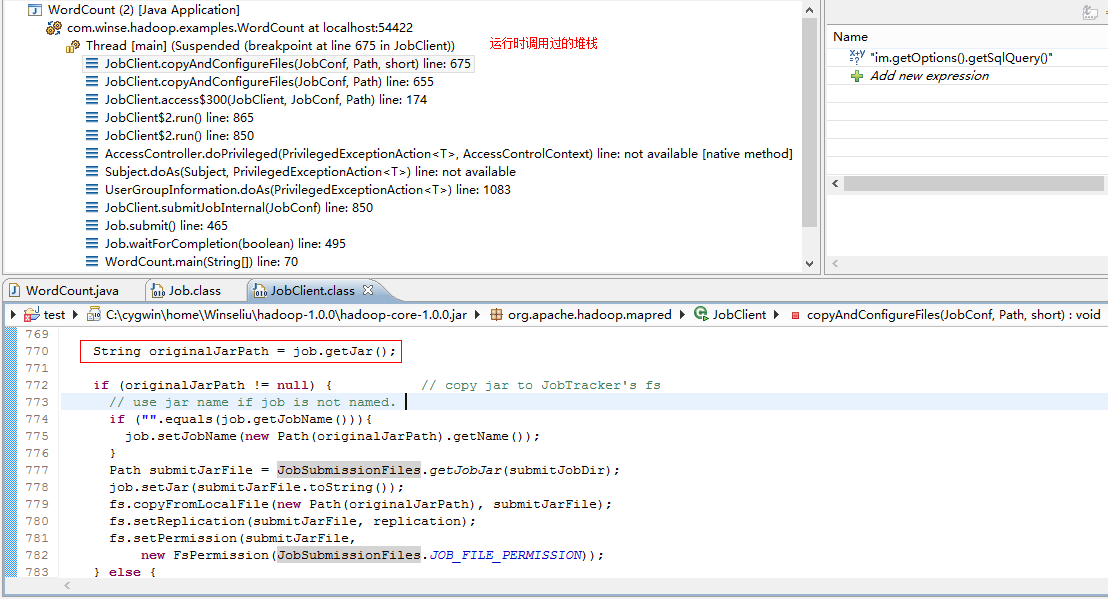Click the red private method icon in breadcrumb
1108x599 pixels.
point(795,316)
